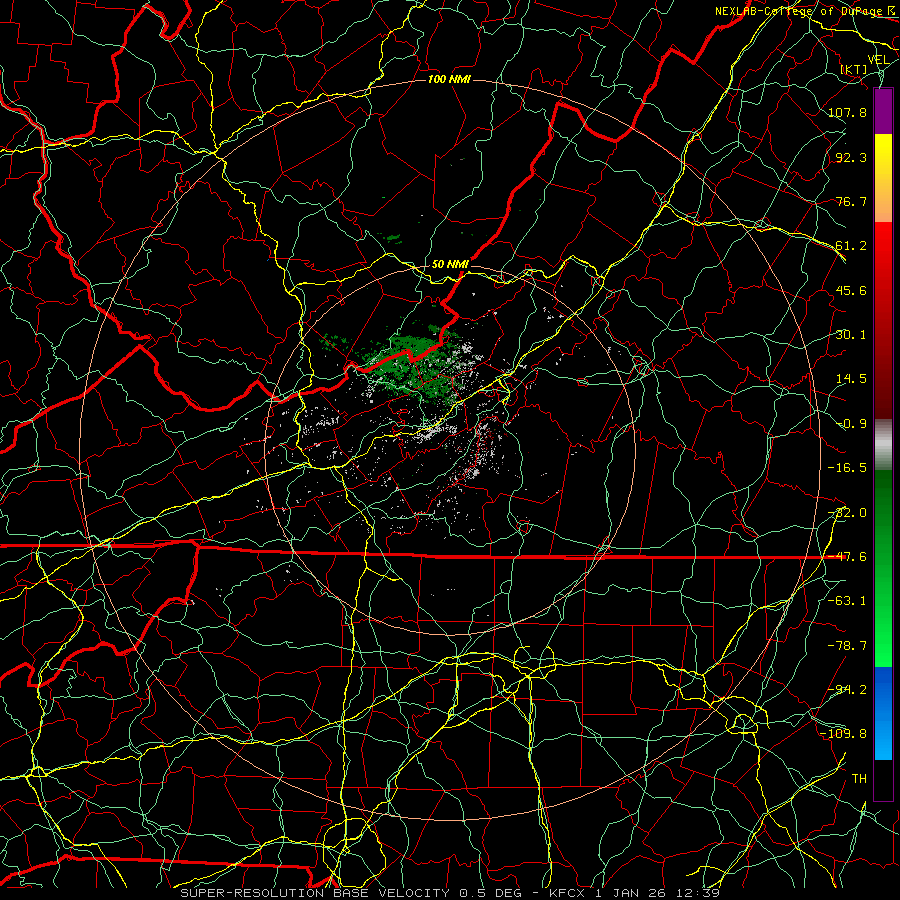Click the small green echo north of 50 NMI label
900x900 pixels.
click(393, 237)
